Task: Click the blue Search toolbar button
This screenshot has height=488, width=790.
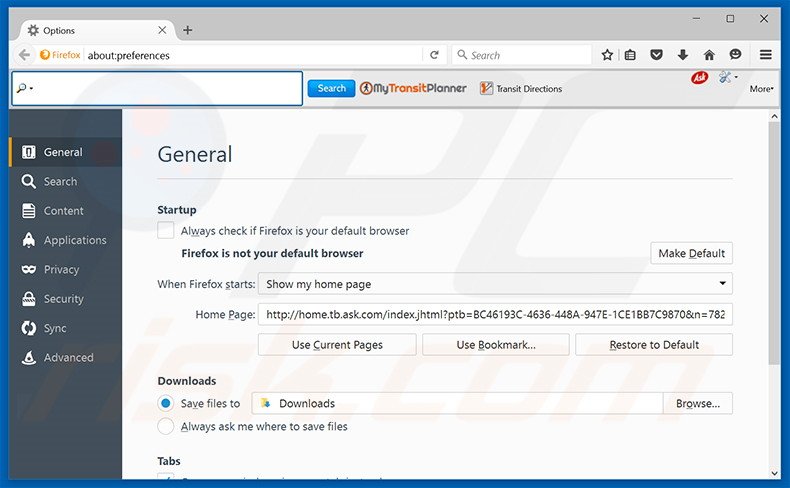Action: click(x=332, y=88)
